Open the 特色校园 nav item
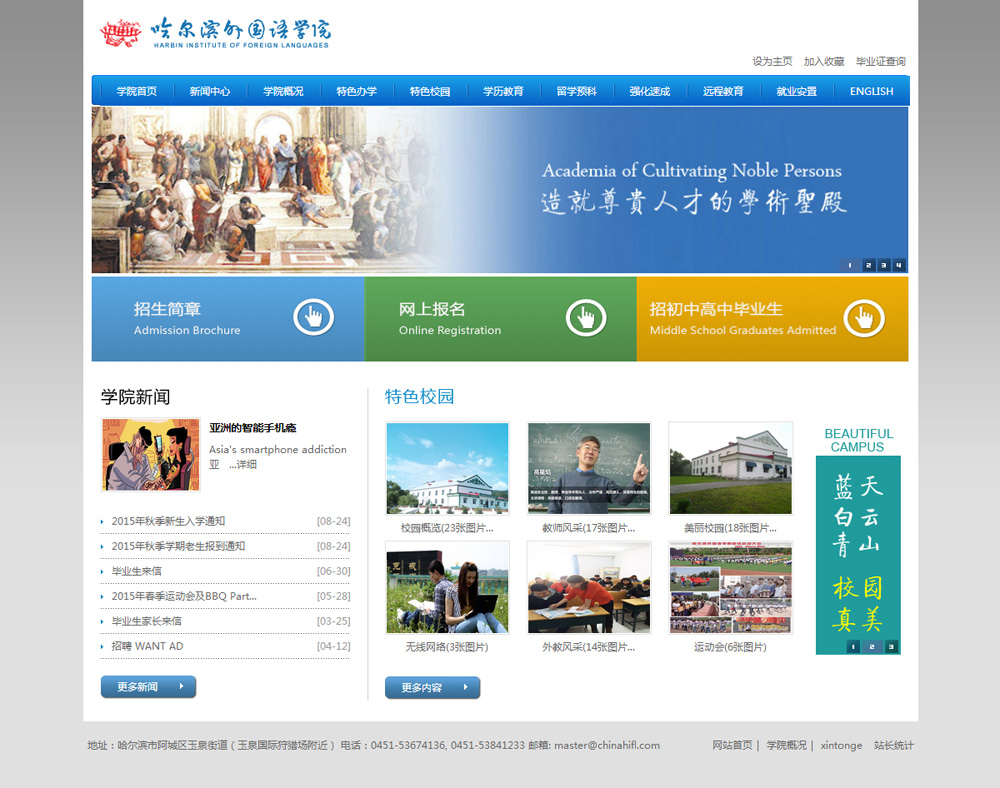The height and width of the screenshot is (788, 1000). 430,91
